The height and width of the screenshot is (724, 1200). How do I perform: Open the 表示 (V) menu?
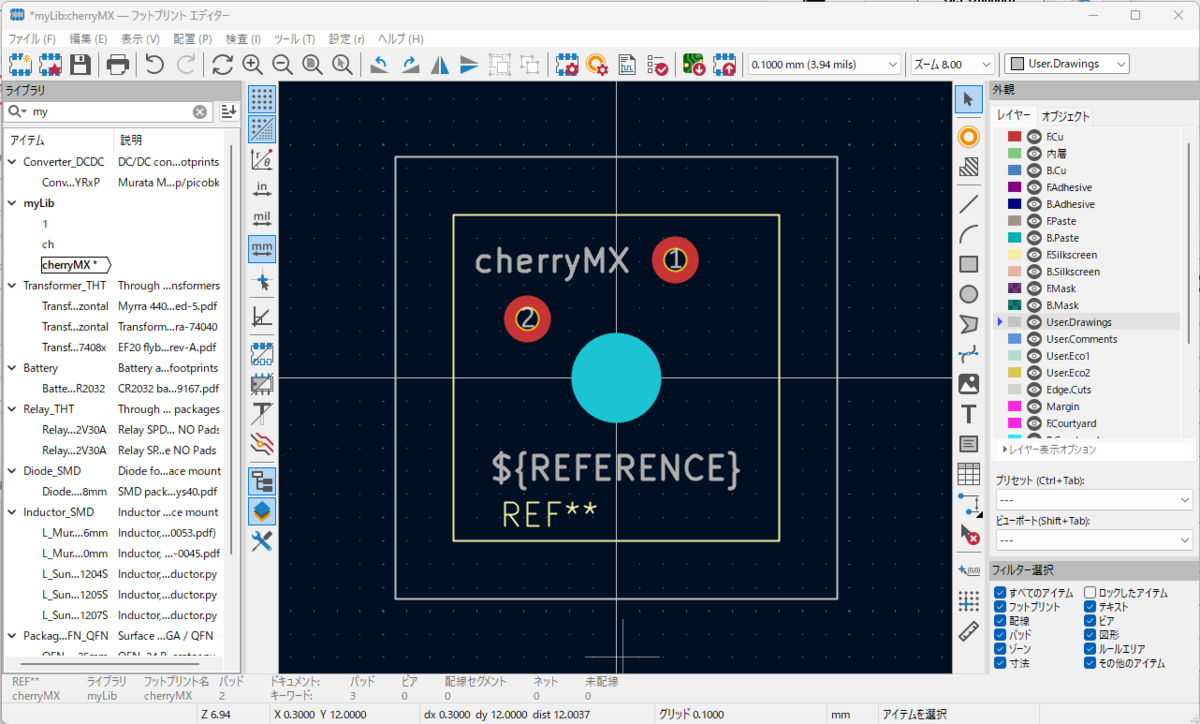click(140, 39)
